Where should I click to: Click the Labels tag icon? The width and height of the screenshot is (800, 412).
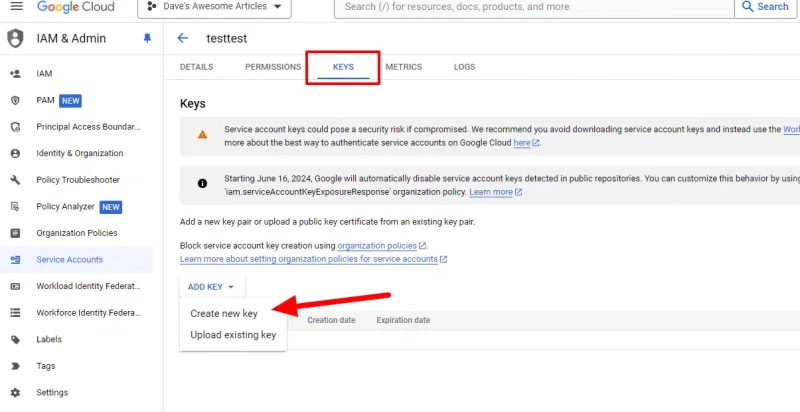point(15,340)
